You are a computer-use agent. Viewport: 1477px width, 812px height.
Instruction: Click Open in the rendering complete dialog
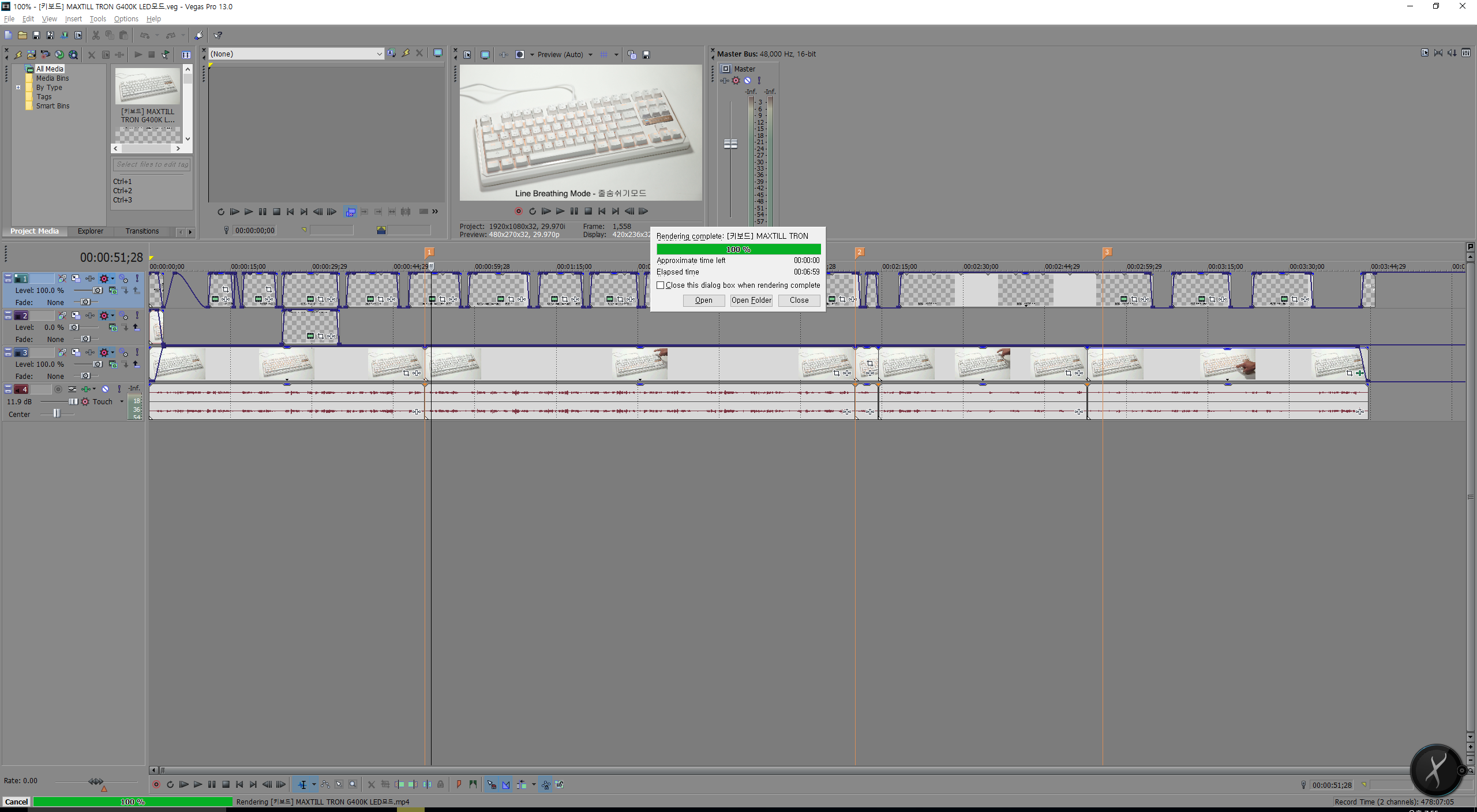pos(704,300)
